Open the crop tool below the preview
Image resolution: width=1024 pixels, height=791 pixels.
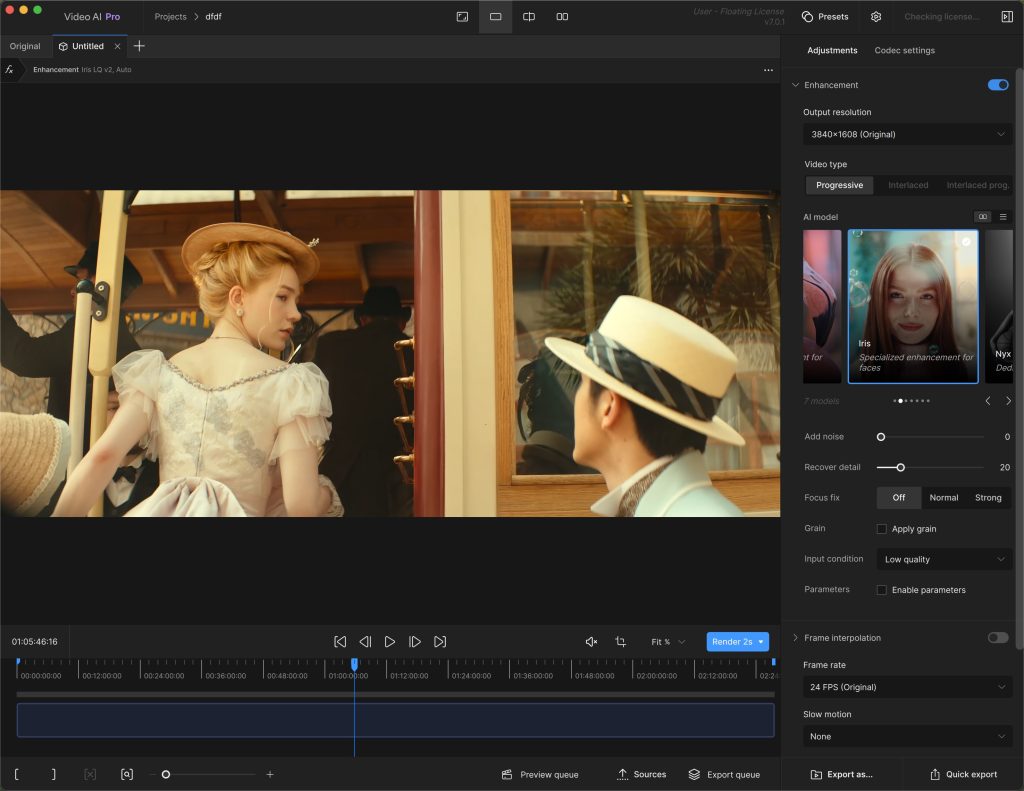(620, 641)
